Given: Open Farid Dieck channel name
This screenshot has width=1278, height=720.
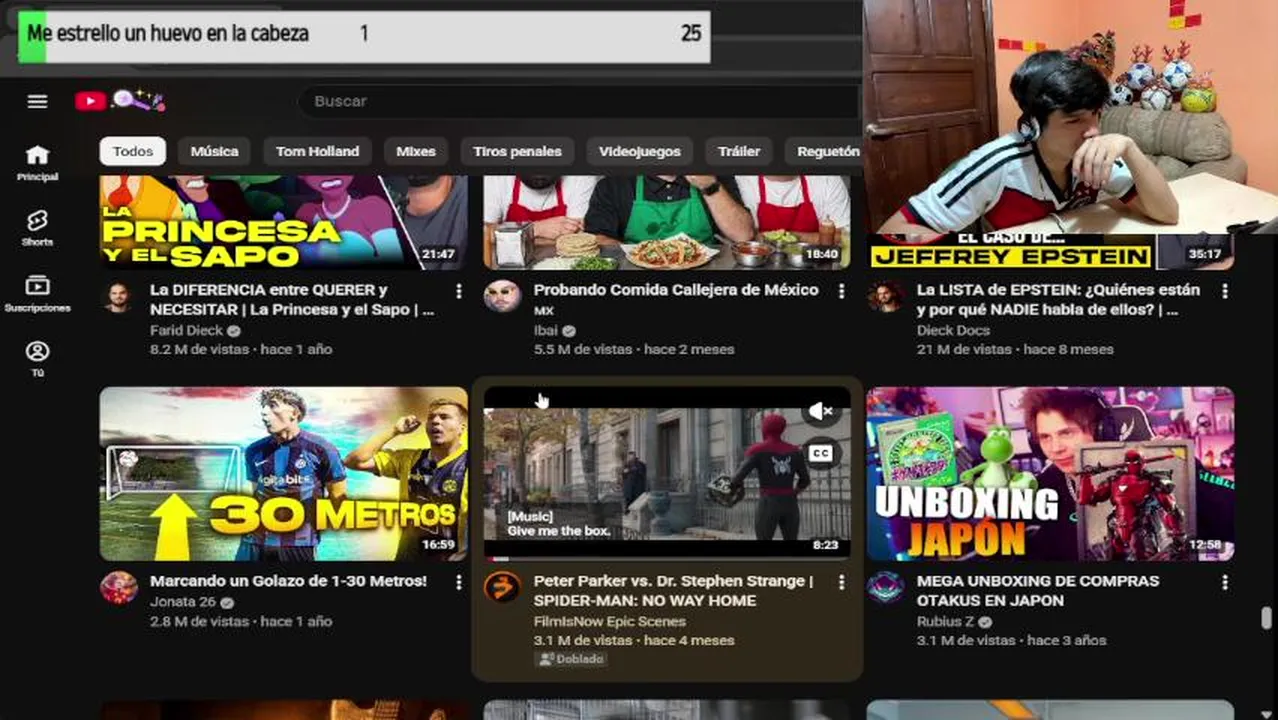Looking at the screenshot, I should (187, 330).
